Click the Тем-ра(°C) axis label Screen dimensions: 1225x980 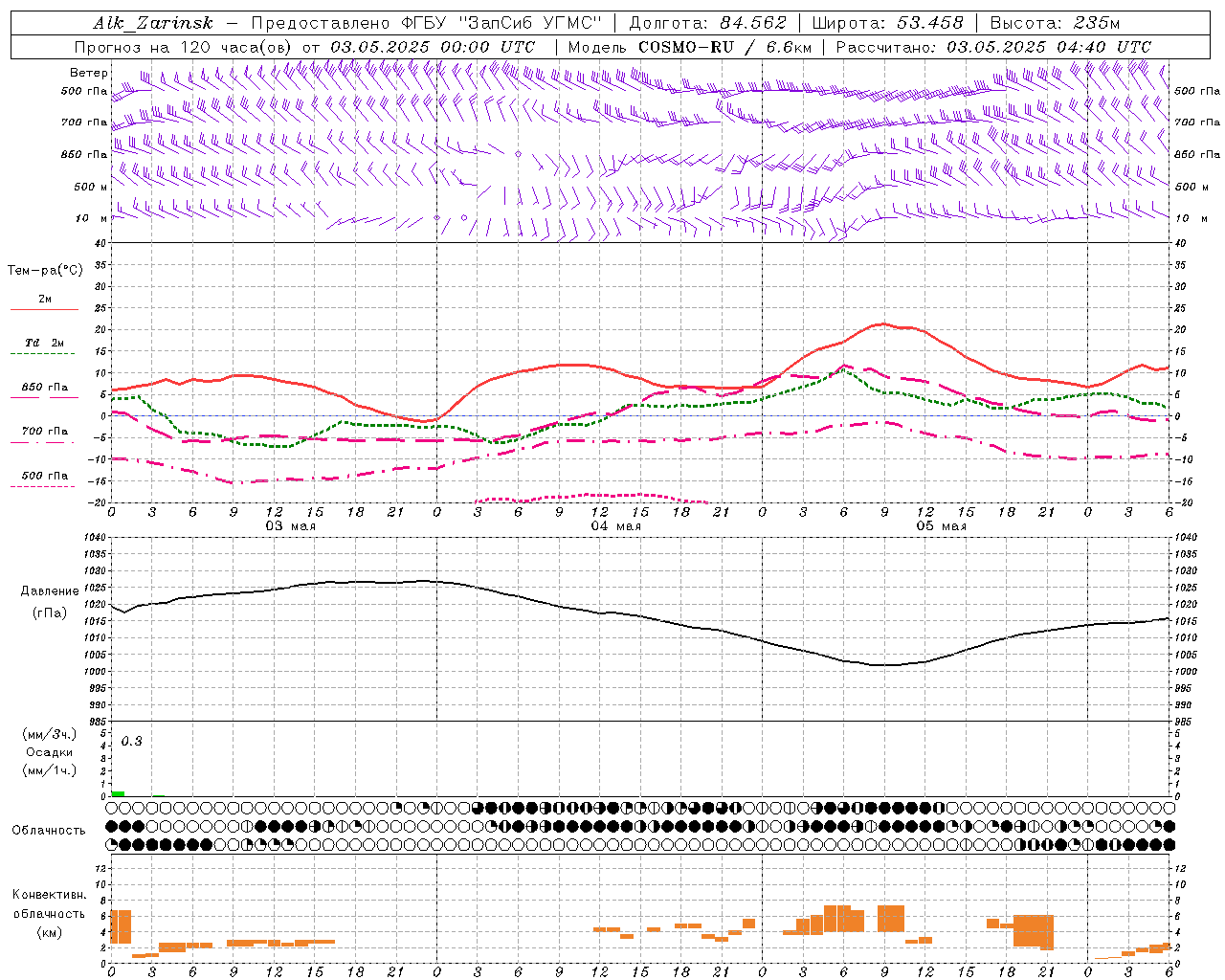pyautogui.click(x=45, y=271)
